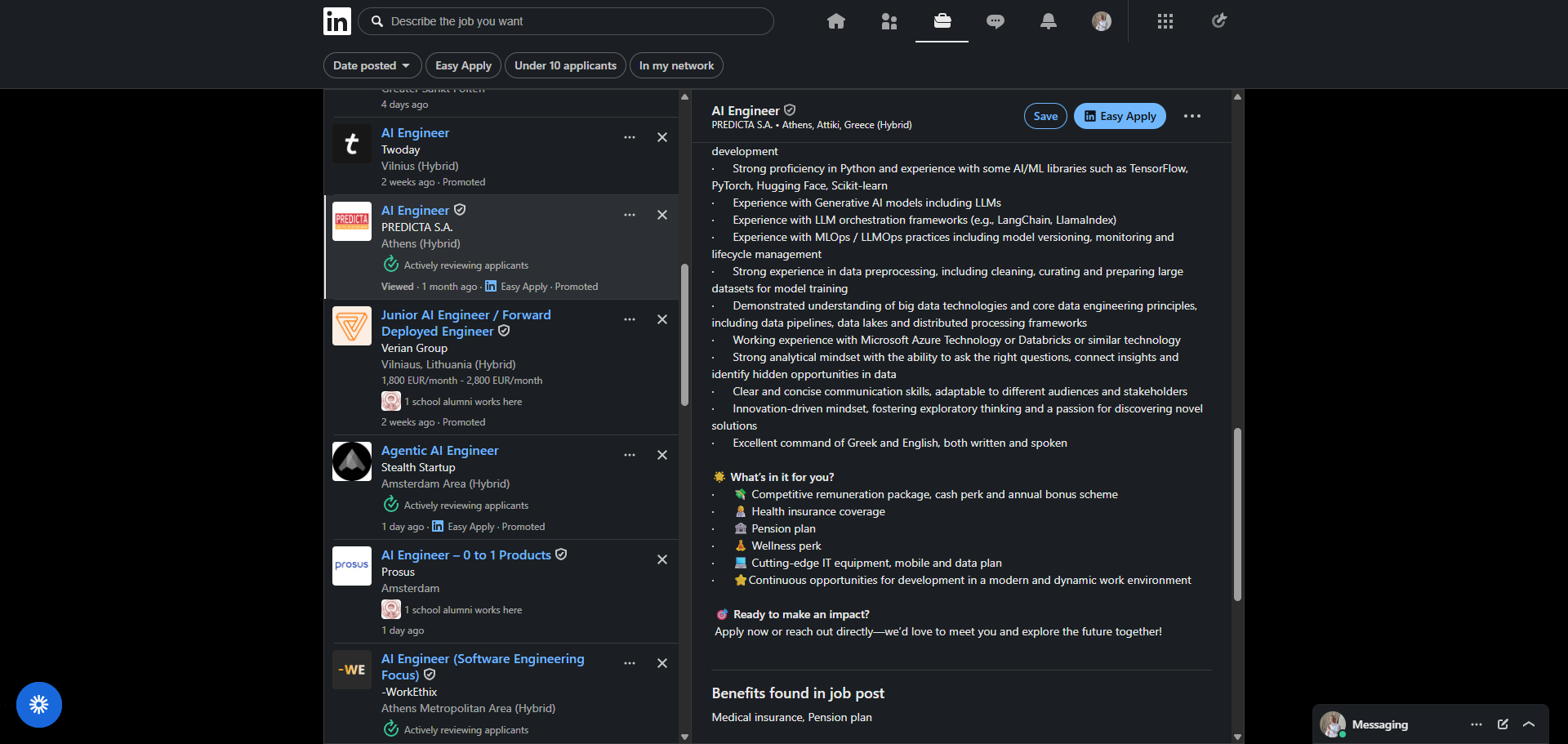The image size is (1568, 744).
Task: Open the apps grid icon
Action: pyautogui.click(x=1165, y=21)
